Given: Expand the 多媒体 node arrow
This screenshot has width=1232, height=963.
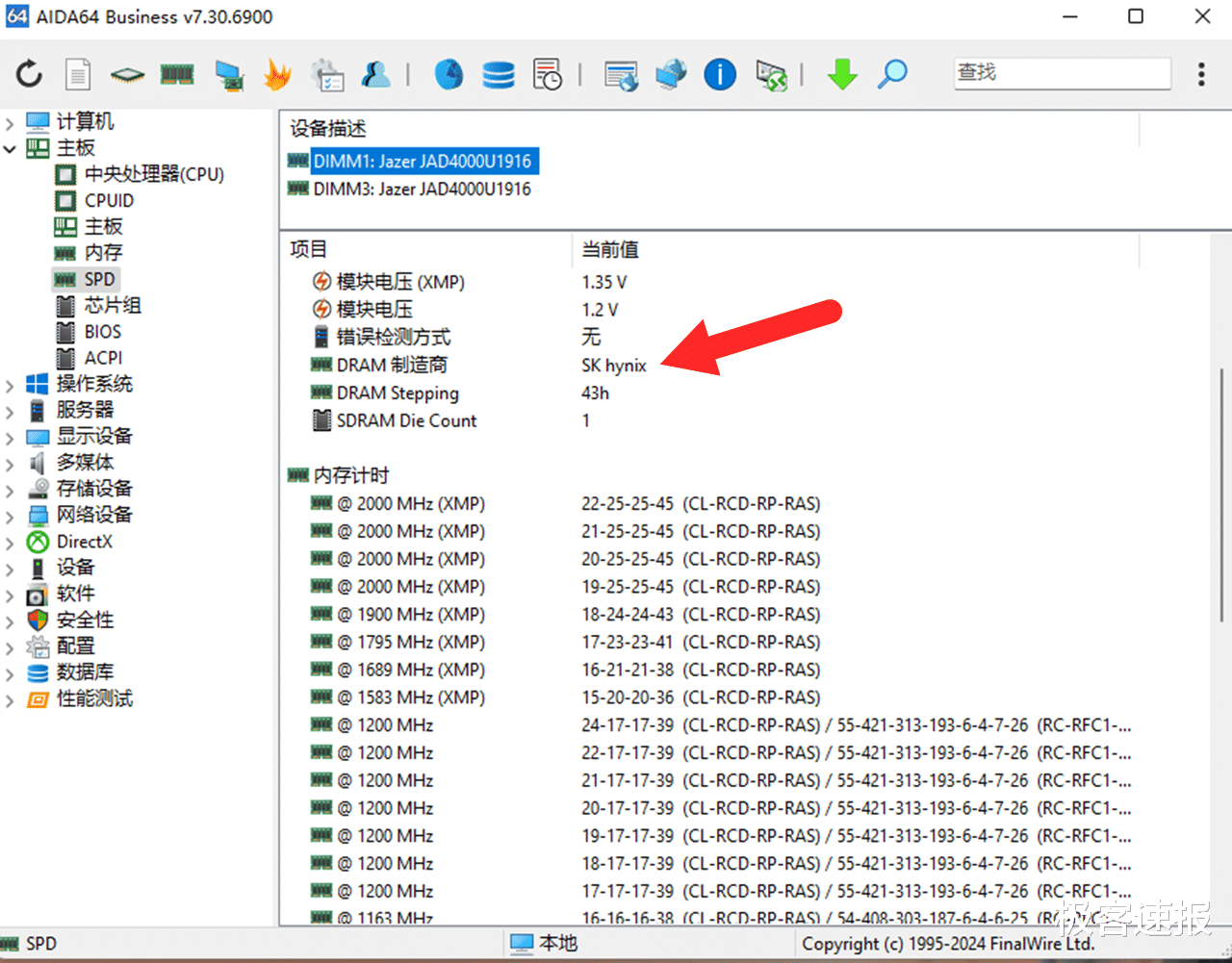Looking at the screenshot, I should [11, 464].
